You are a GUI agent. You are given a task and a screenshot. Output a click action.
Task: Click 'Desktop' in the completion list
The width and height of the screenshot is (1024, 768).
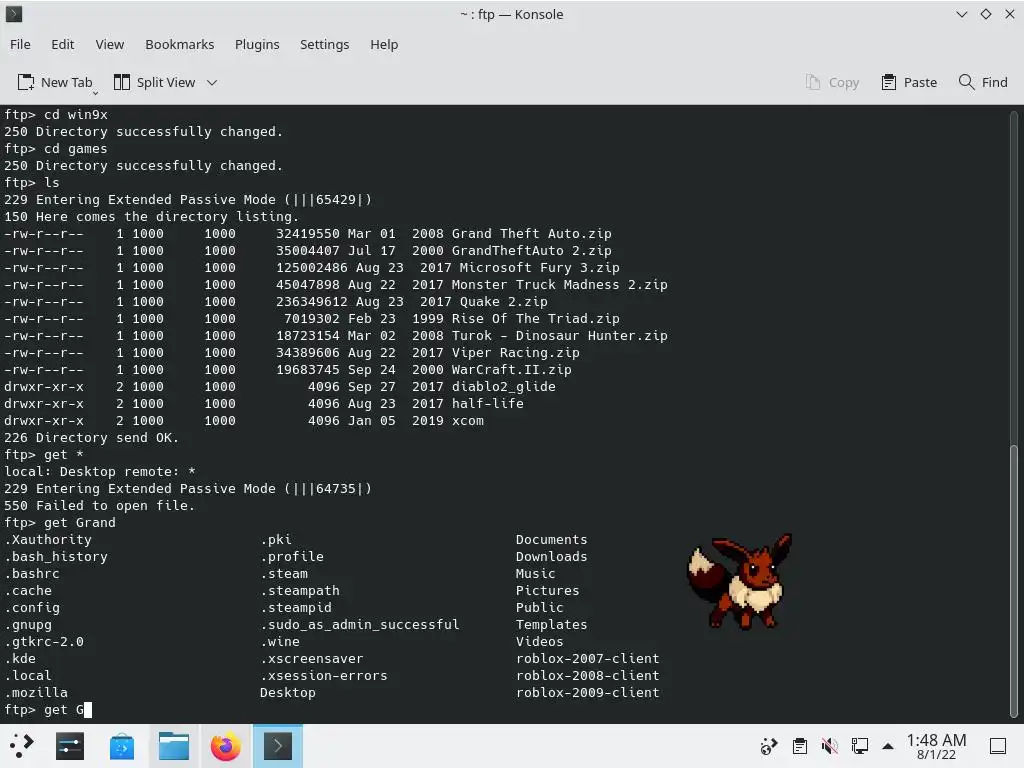pos(287,692)
